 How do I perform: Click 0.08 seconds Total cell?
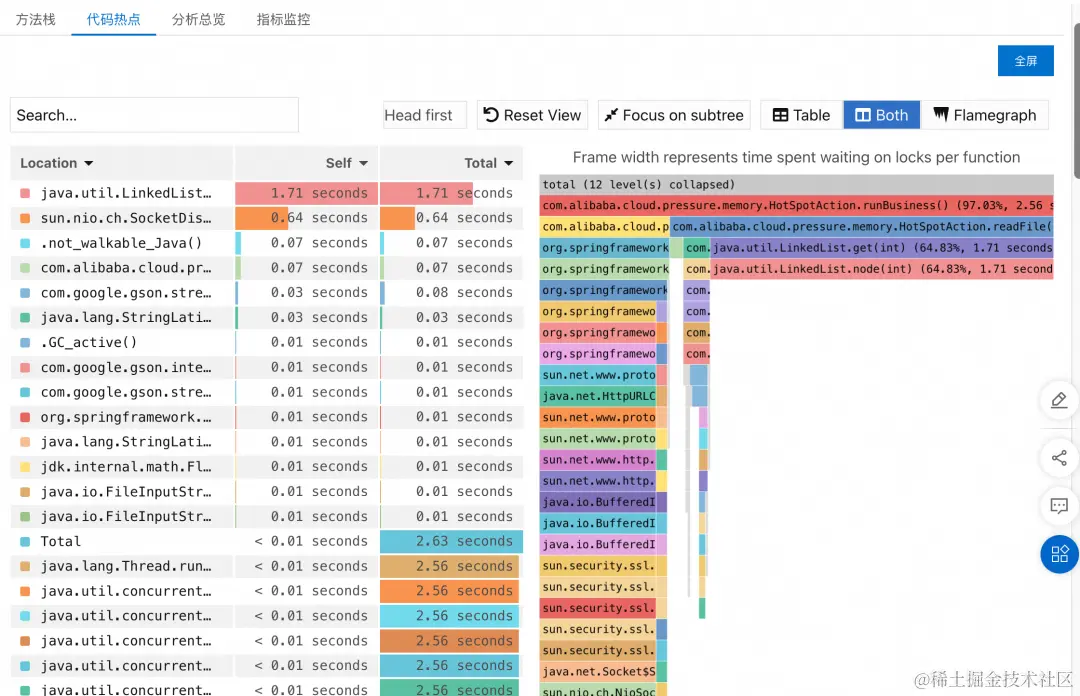click(x=451, y=292)
